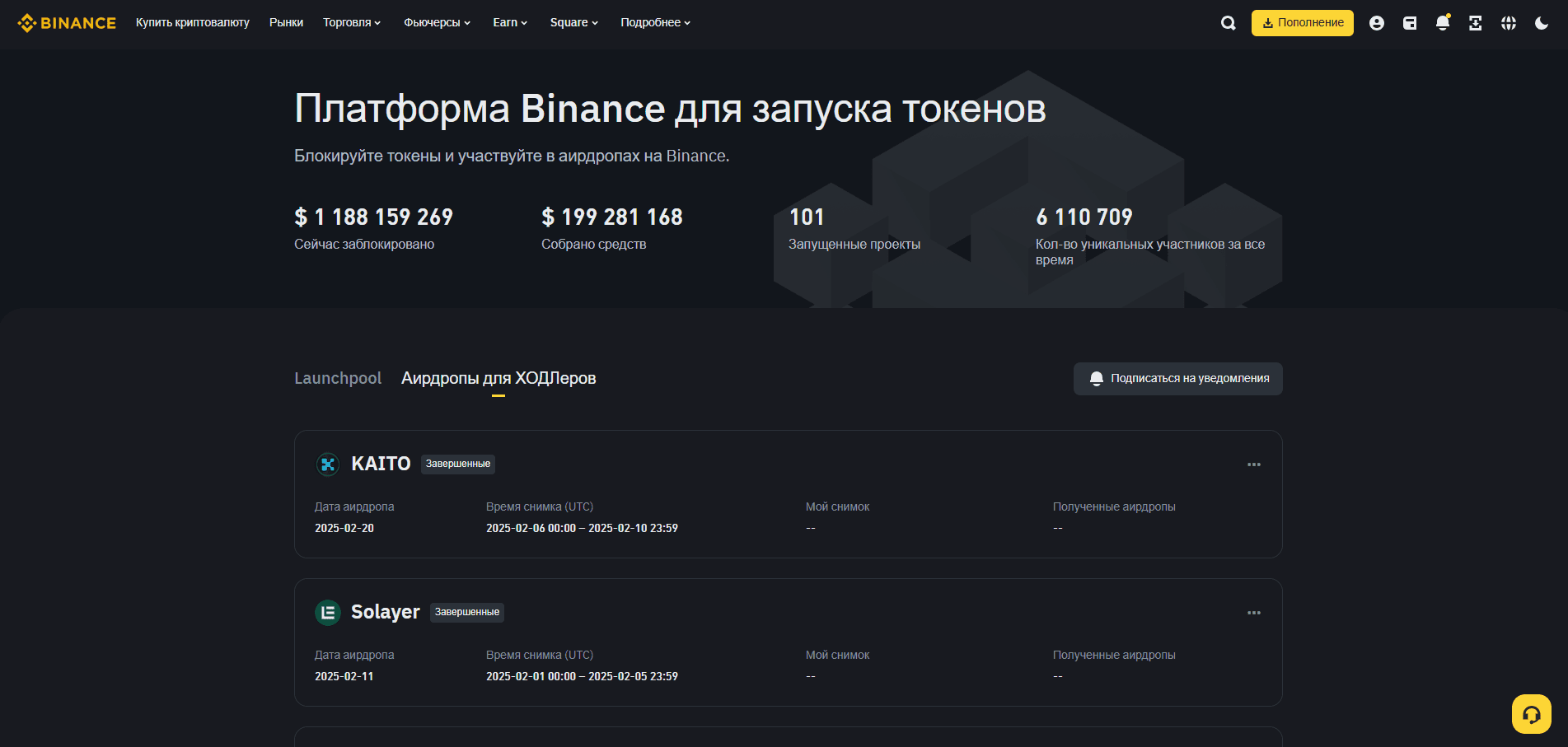
Task: Open the download app QR icon
Action: (x=1476, y=23)
